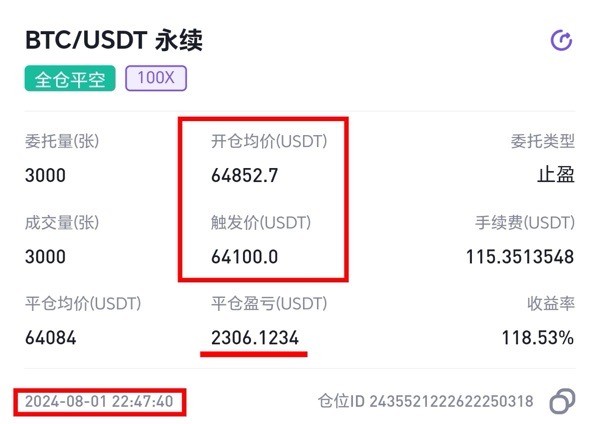Image resolution: width=600 pixels, height=424 pixels.
Task: Tap the 100X leverage badge
Action: coord(156,78)
